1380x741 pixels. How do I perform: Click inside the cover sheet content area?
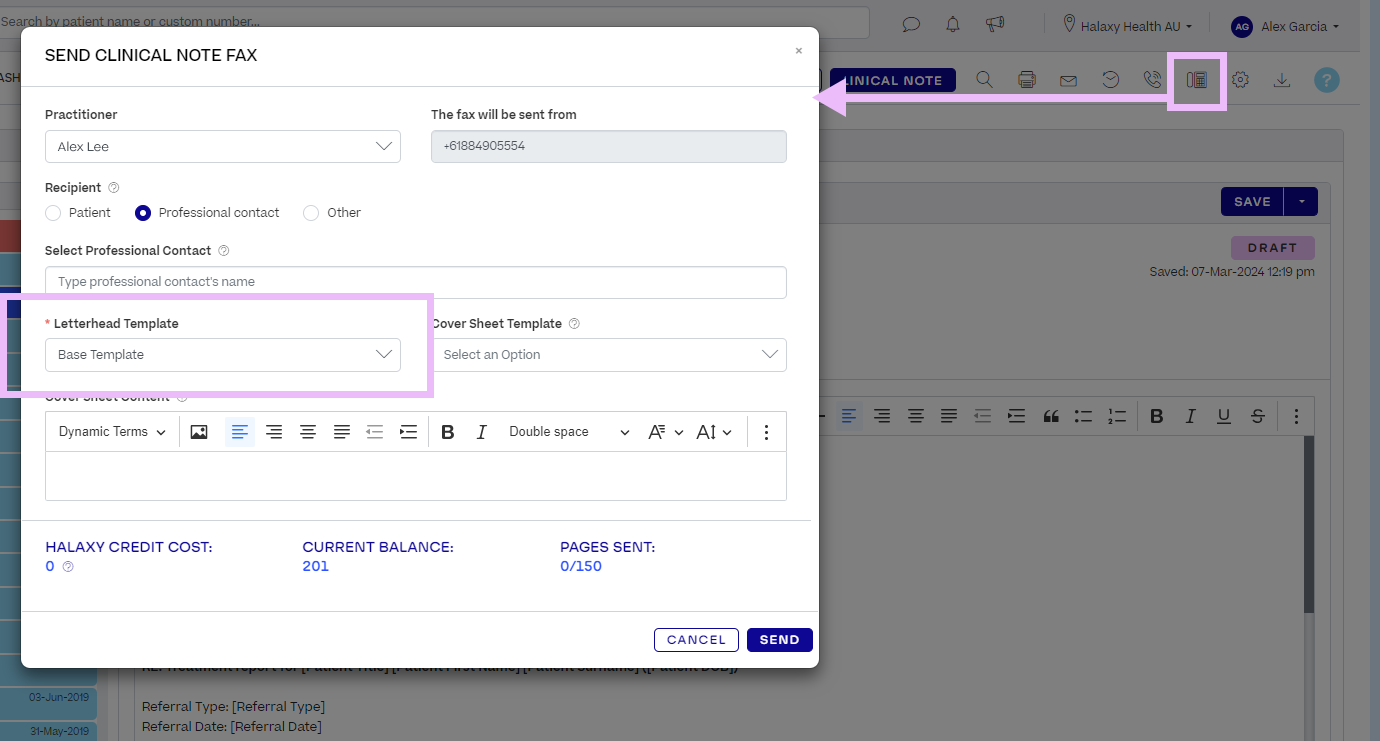coord(416,476)
